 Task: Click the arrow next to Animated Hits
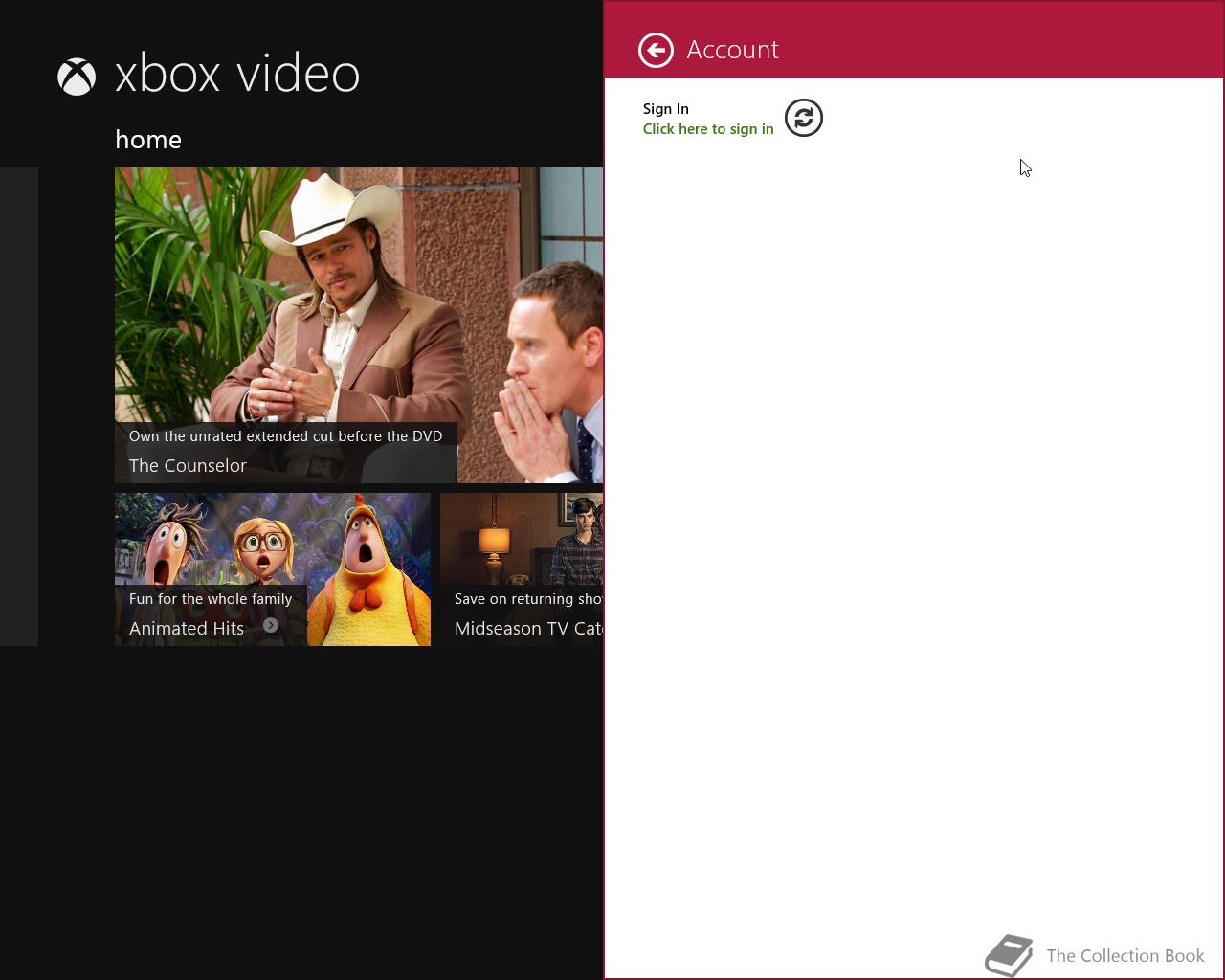tap(271, 625)
